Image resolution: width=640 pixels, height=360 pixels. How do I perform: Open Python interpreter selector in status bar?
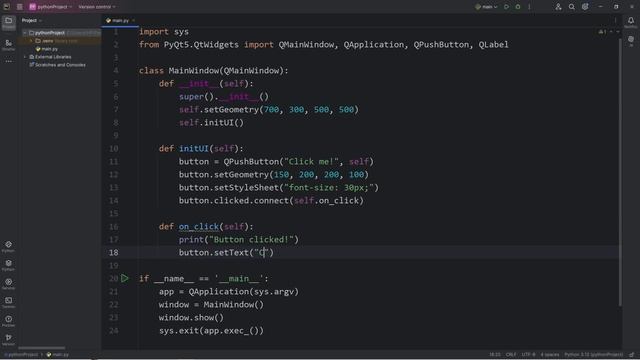[593, 355]
